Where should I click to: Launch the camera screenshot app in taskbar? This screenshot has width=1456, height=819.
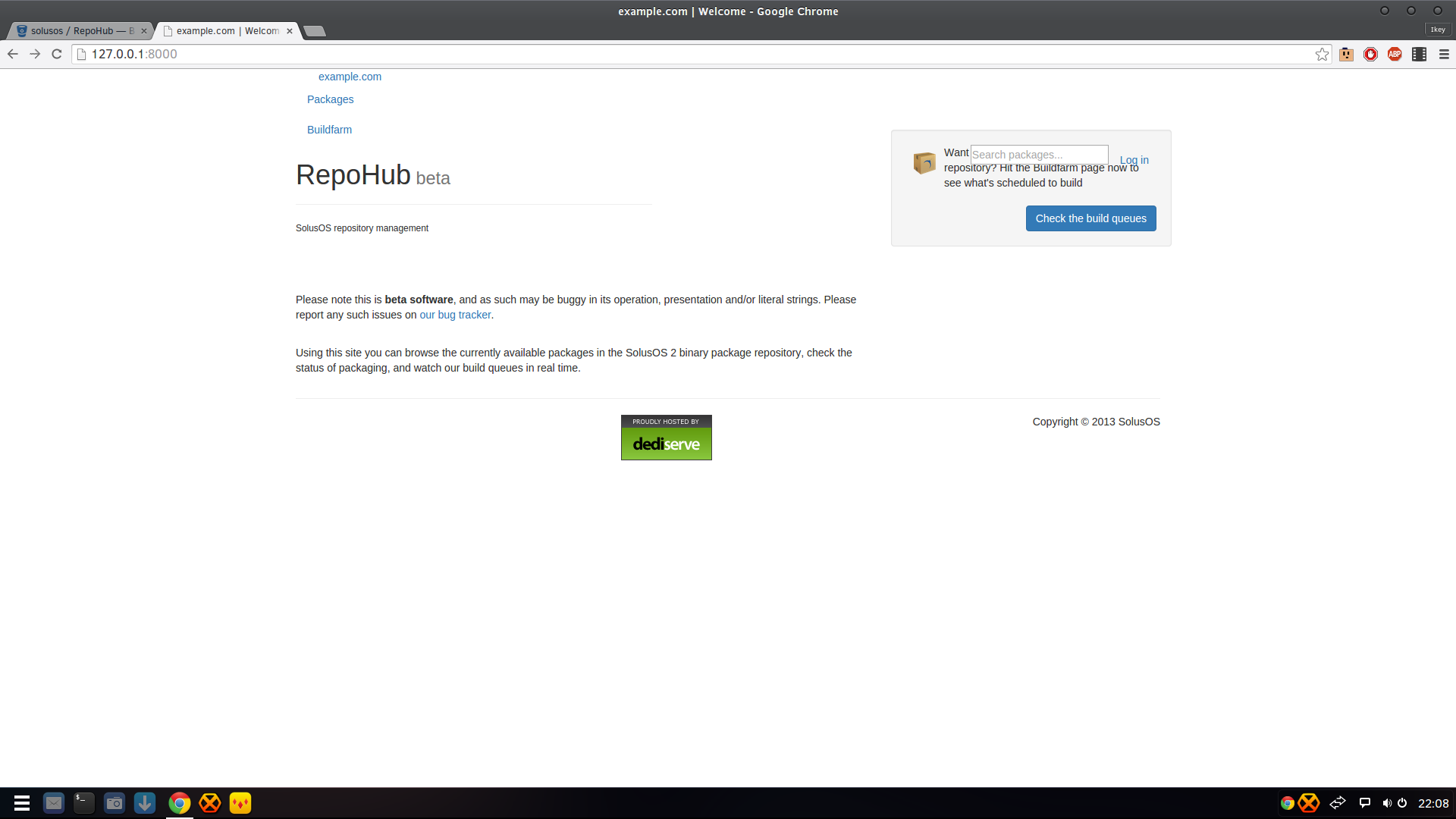pyautogui.click(x=115, y=803)
